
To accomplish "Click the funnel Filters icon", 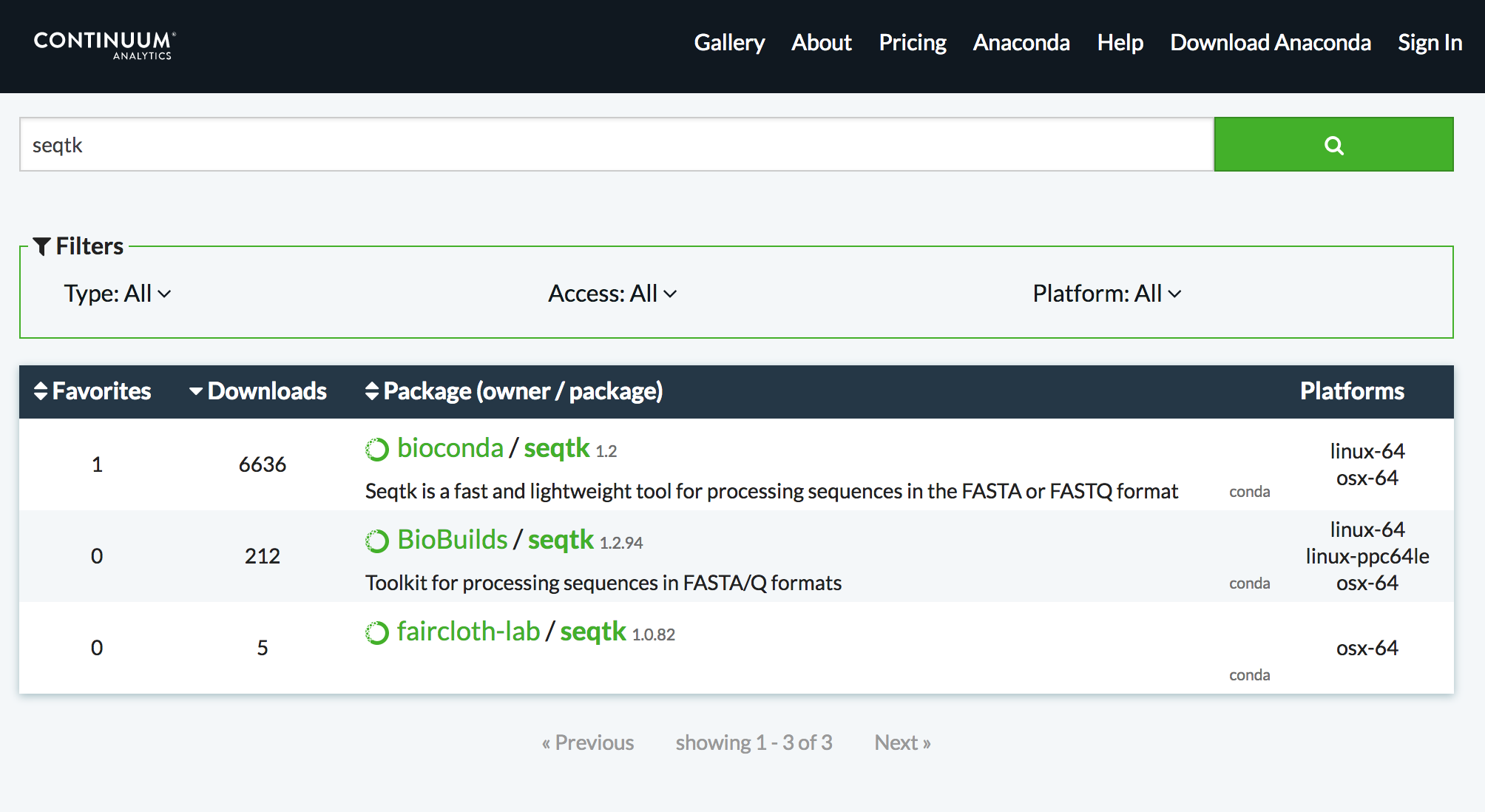I will [42, 246].
